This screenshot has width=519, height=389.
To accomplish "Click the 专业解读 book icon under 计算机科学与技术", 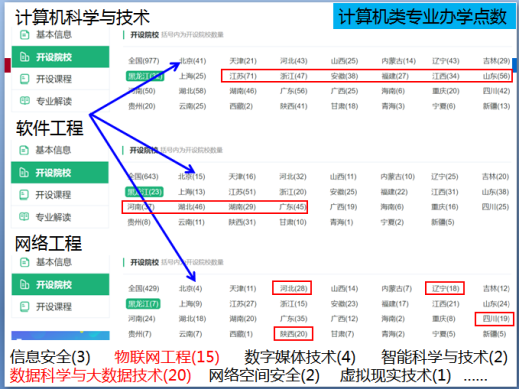I will (x=25, y=101).
